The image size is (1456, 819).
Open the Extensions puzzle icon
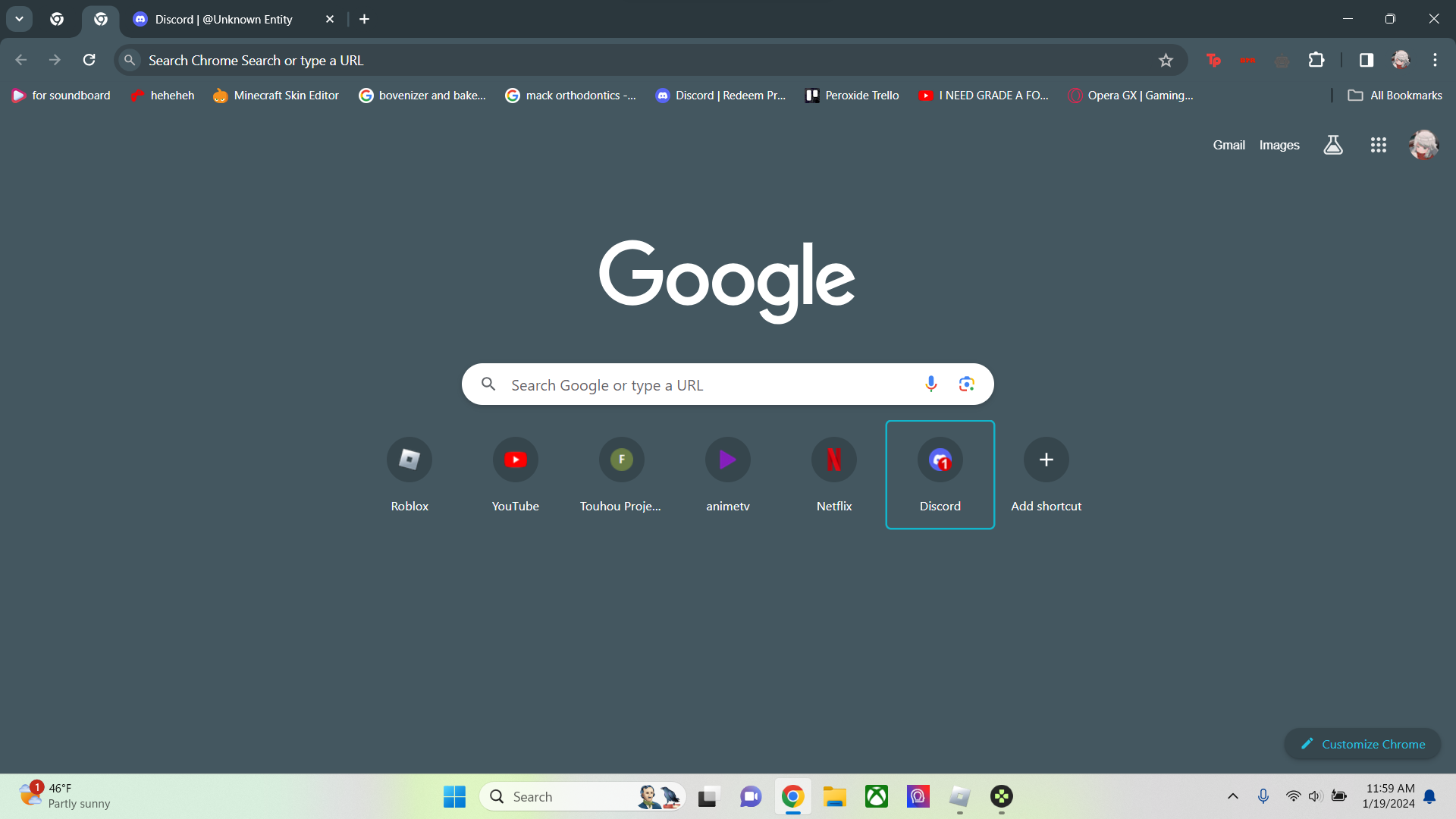1316,60
